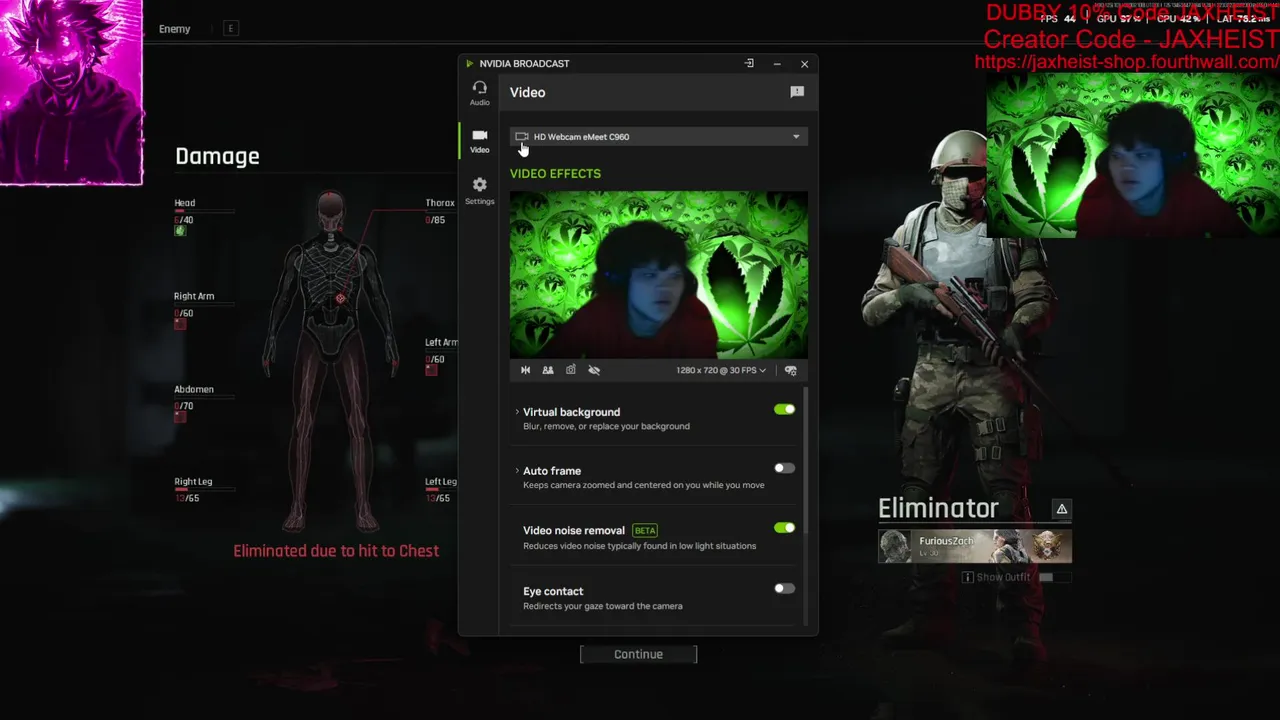Open camera settings gear icon below preview
Image resolution: width=1280 pixels, height=720 pixels.
point(791,370)
